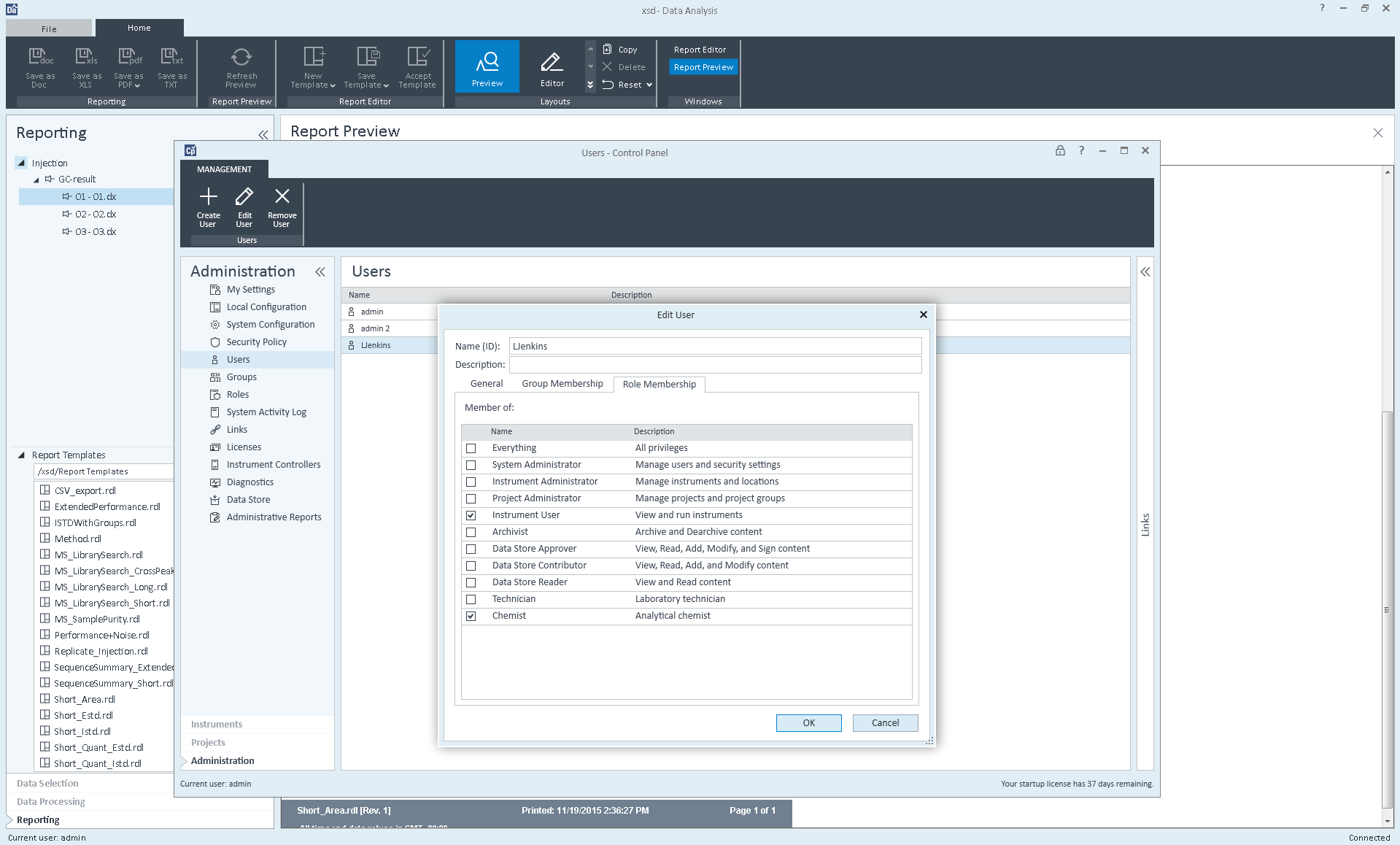This screenshot has width=1400, height=845.
Task: Open the Save as PDF dropdown
Action: (x=137, y=85)
